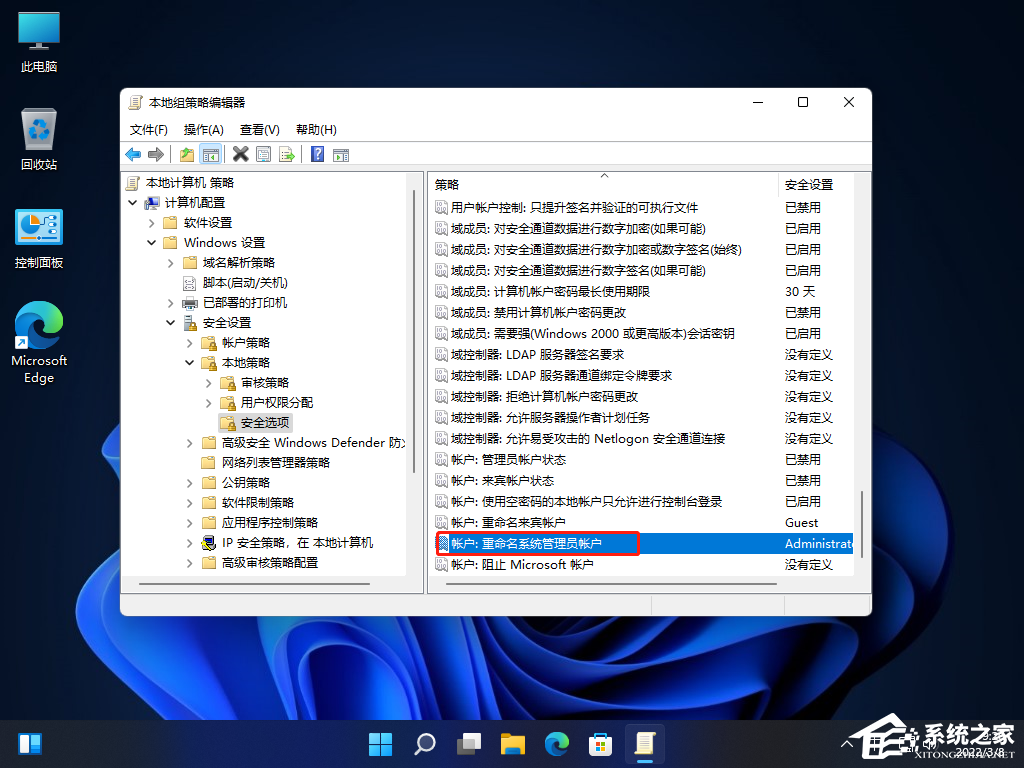Open File Explorer from the taskbar
The image size is (1024, 768).
click(x=513, y=744)
